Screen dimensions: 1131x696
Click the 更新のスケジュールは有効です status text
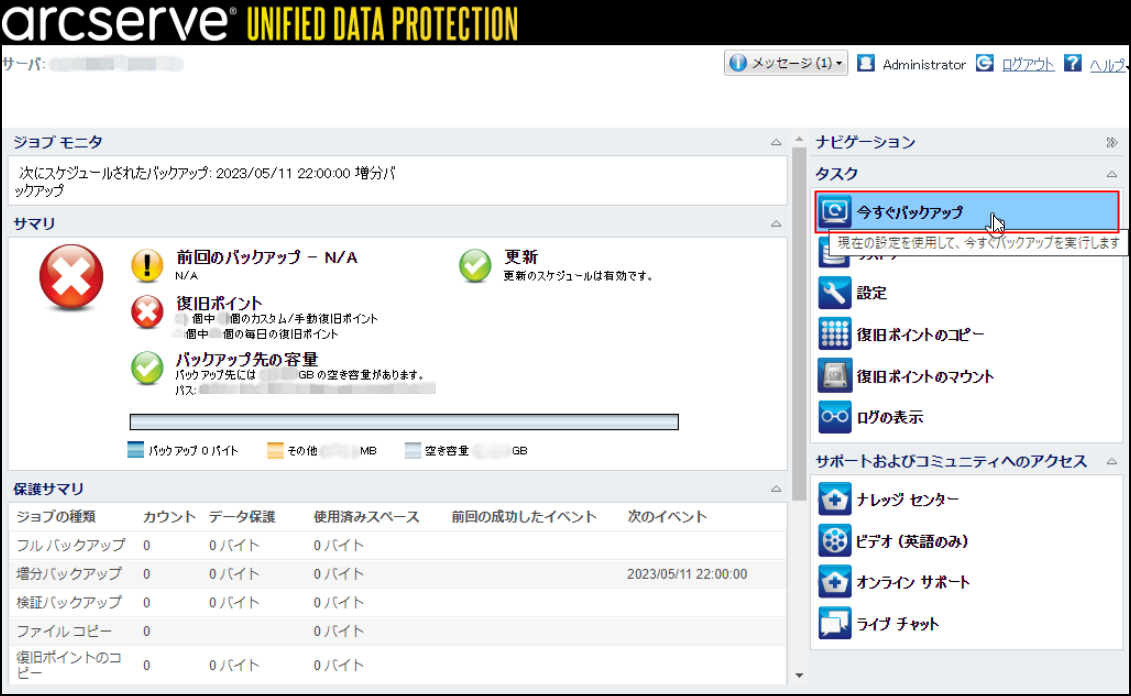(577, 276)
